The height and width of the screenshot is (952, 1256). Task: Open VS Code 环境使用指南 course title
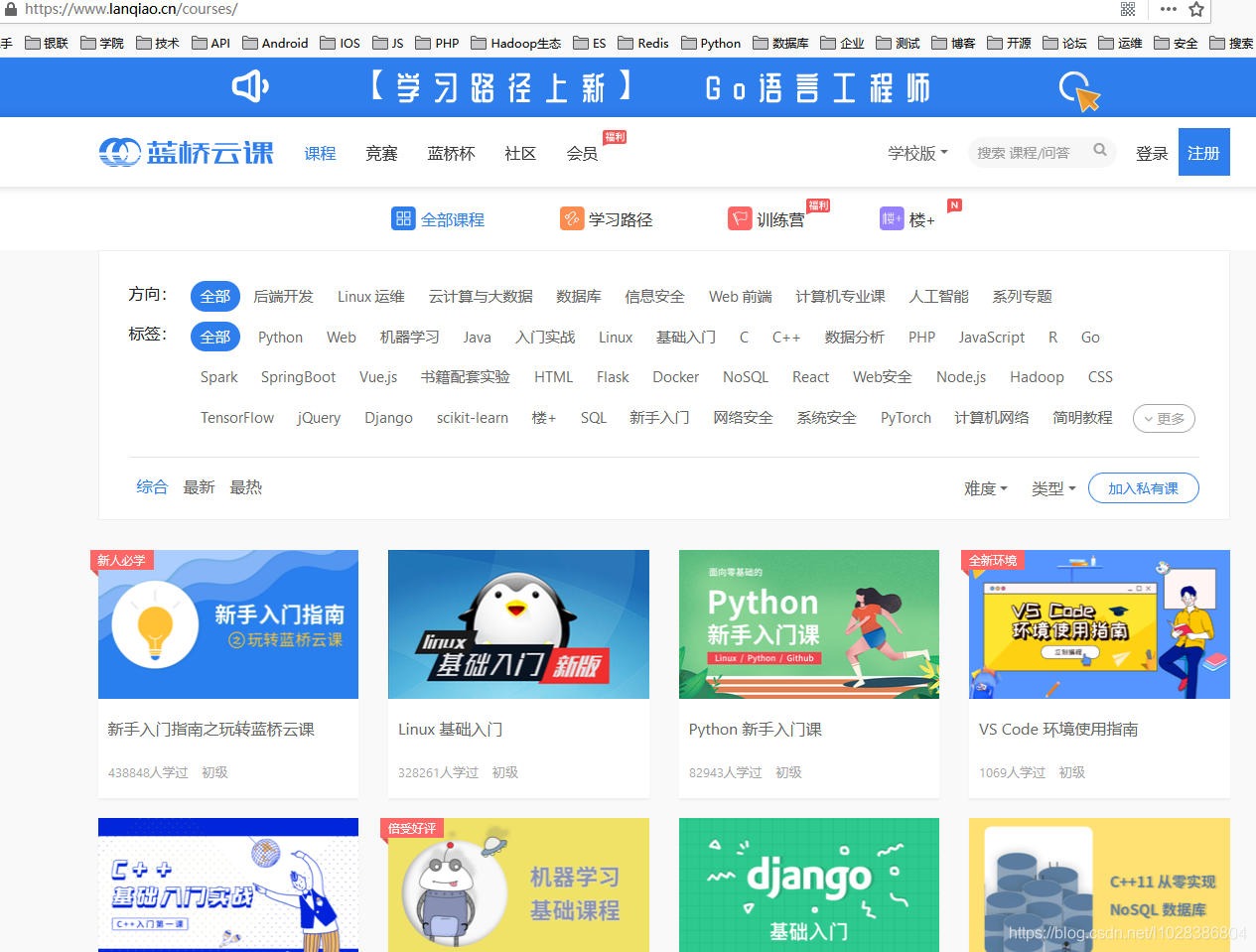point(1058,729)
